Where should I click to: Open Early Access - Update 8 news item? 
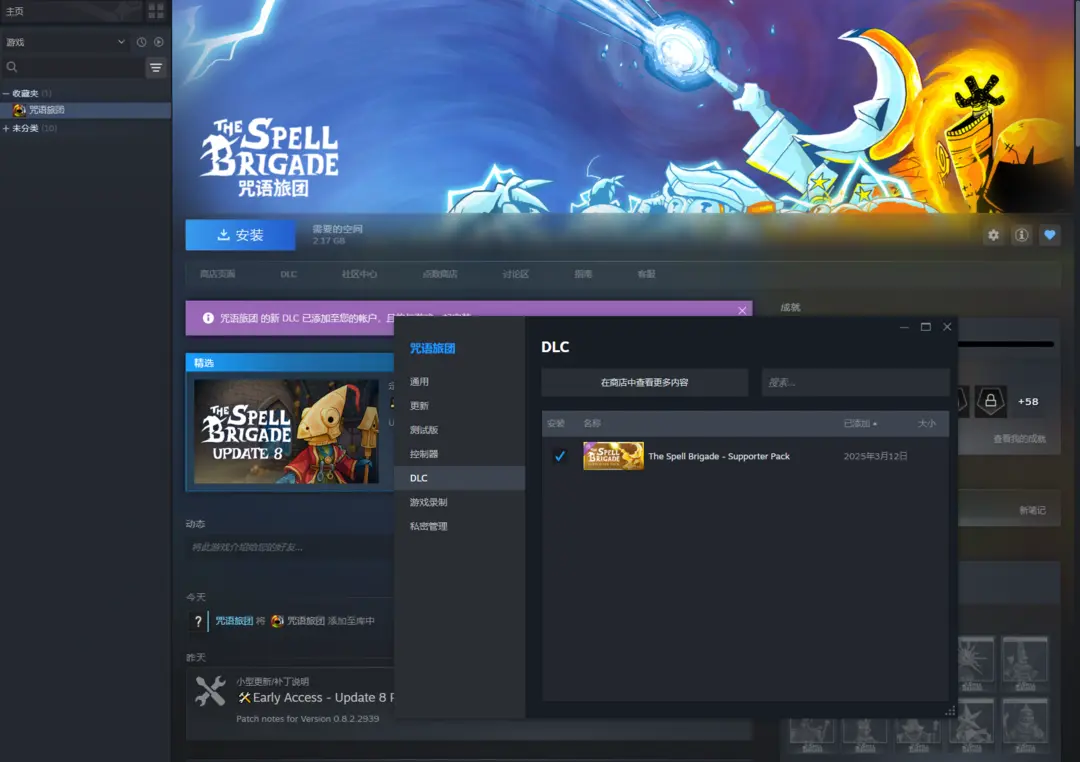(317, 698)
